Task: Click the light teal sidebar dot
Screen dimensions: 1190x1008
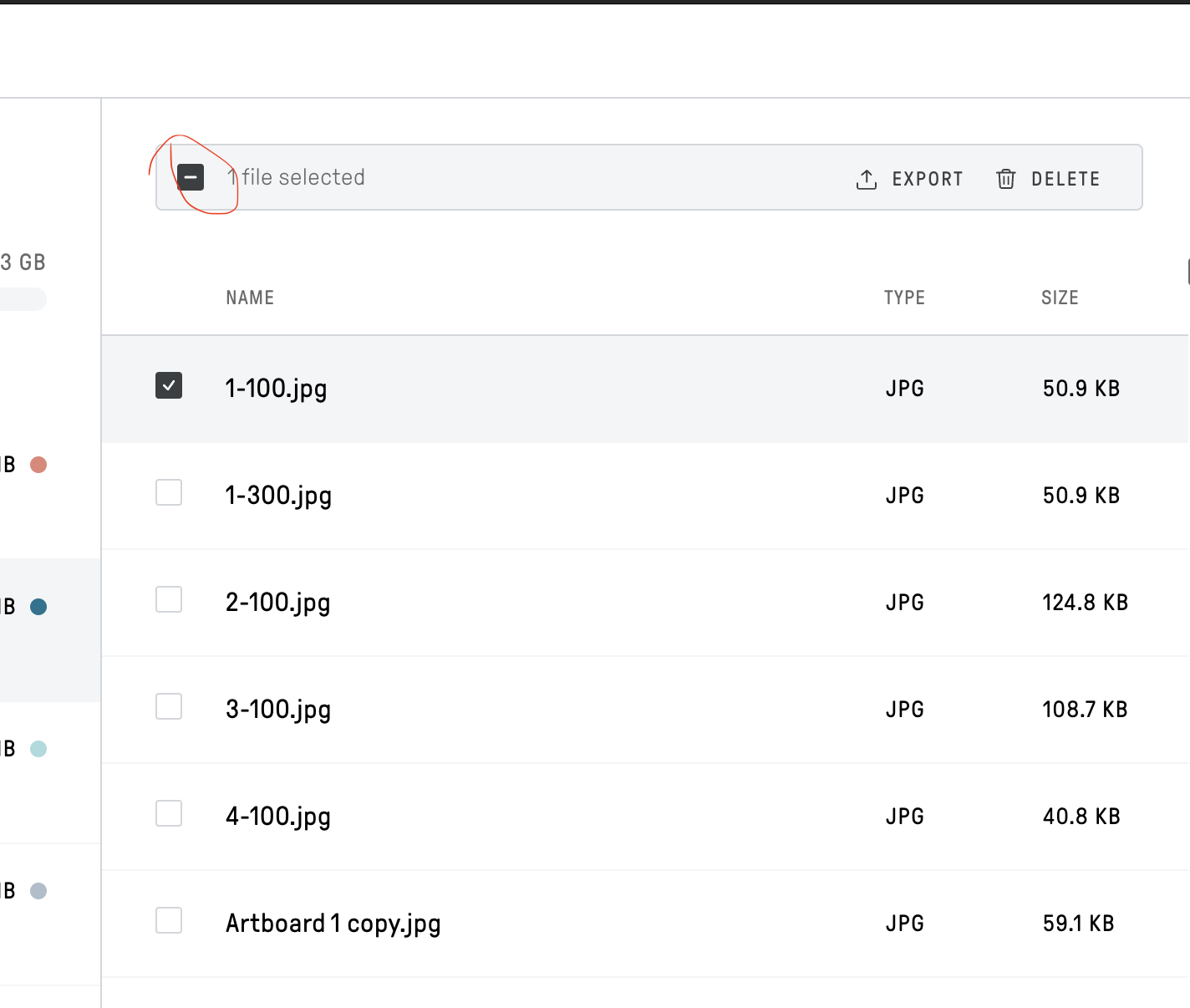Action: coord(38,749)
